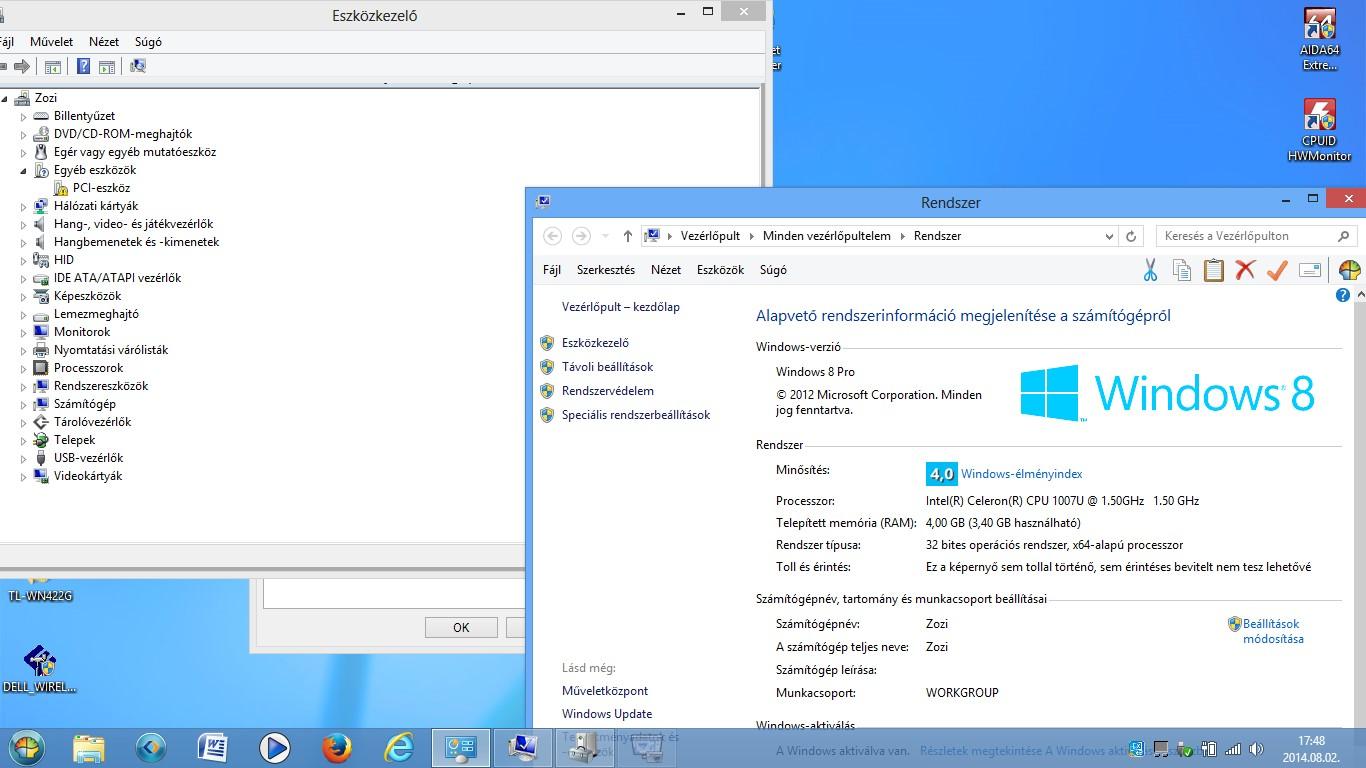Open media player icon on taskbar
Screen dimensions: 1366x768
click(275, 748)
